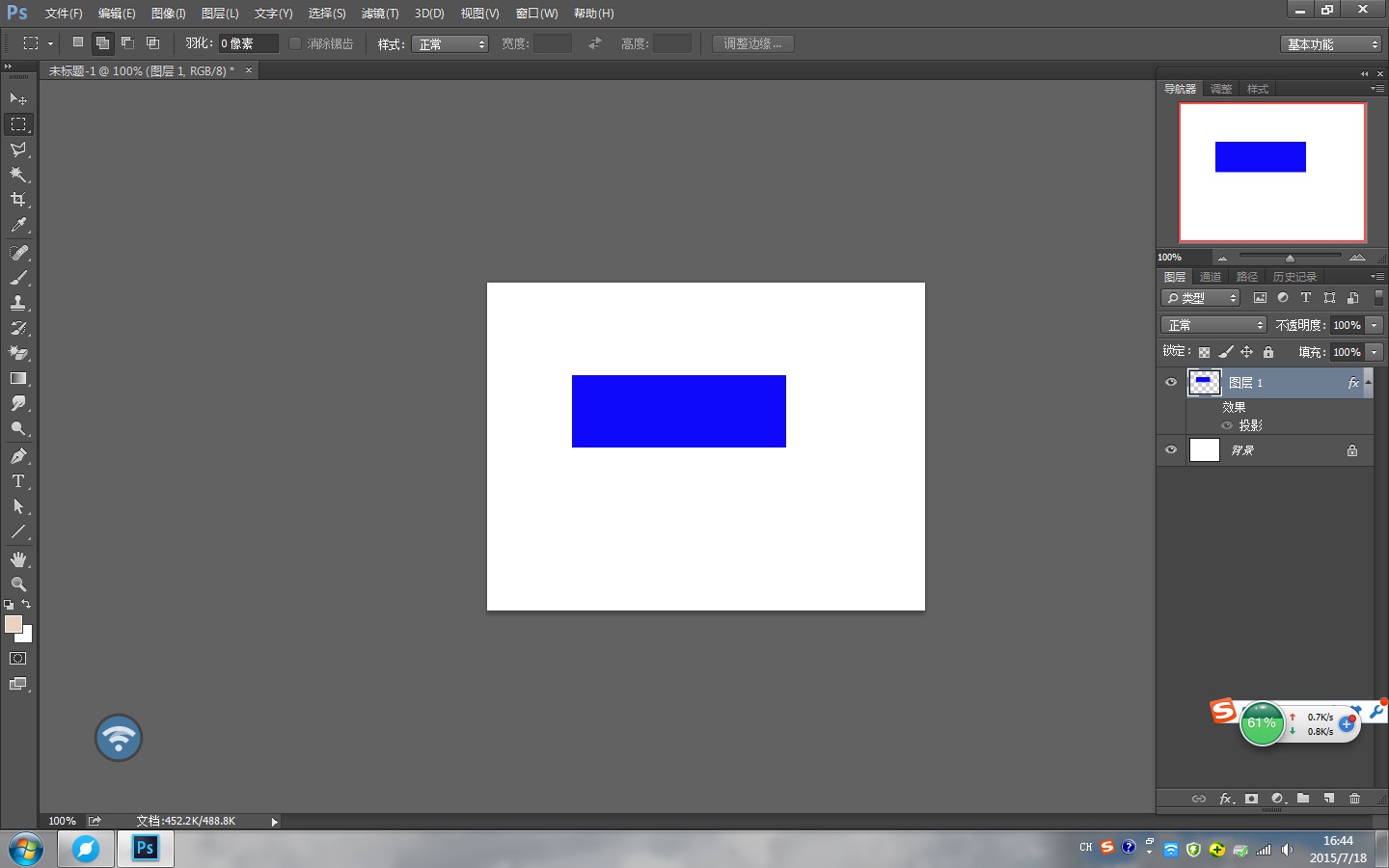Click the add layer mask icon

(1251, 799)
